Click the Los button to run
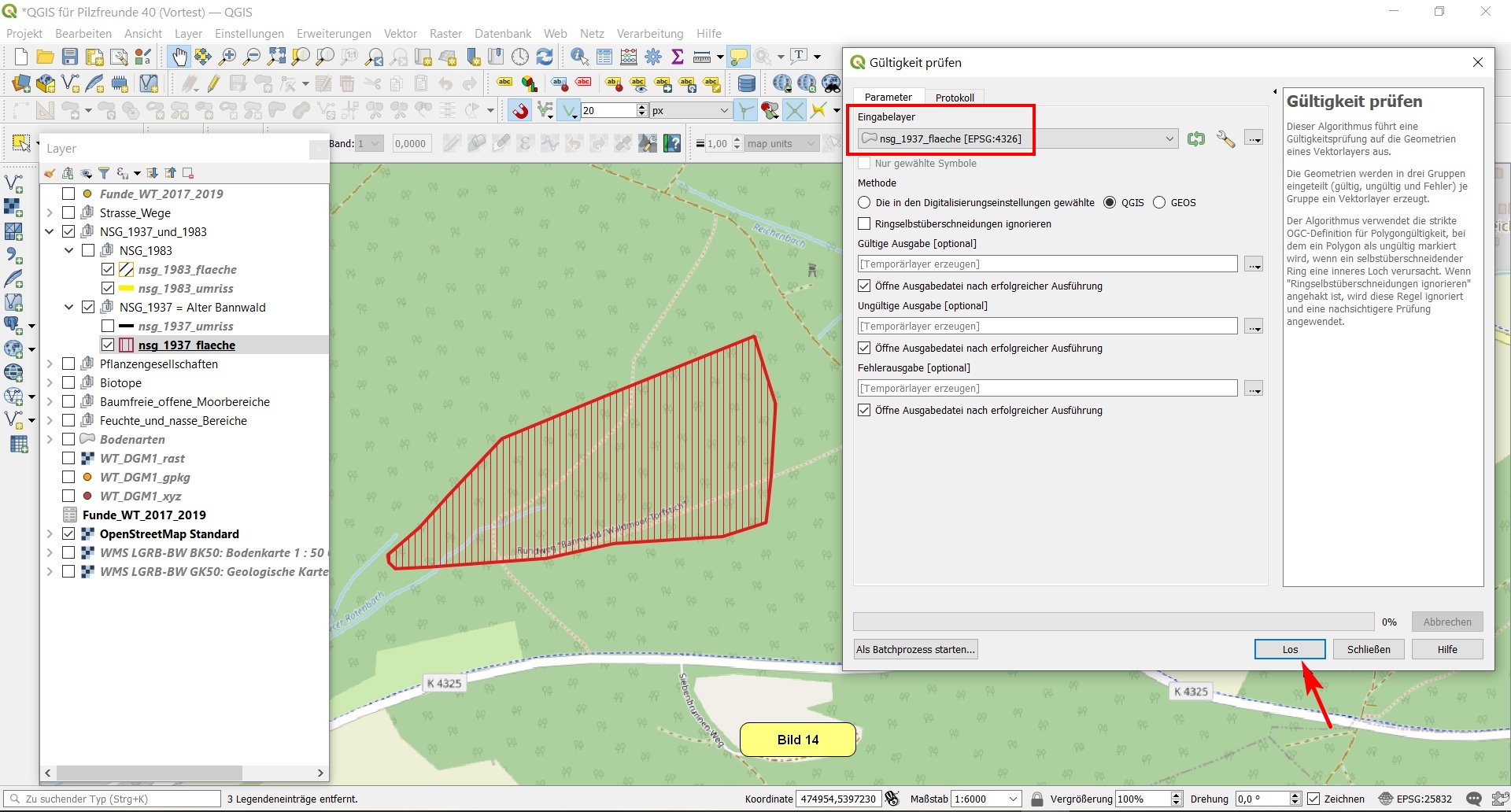1511x812 pixels. point(1289,649)
